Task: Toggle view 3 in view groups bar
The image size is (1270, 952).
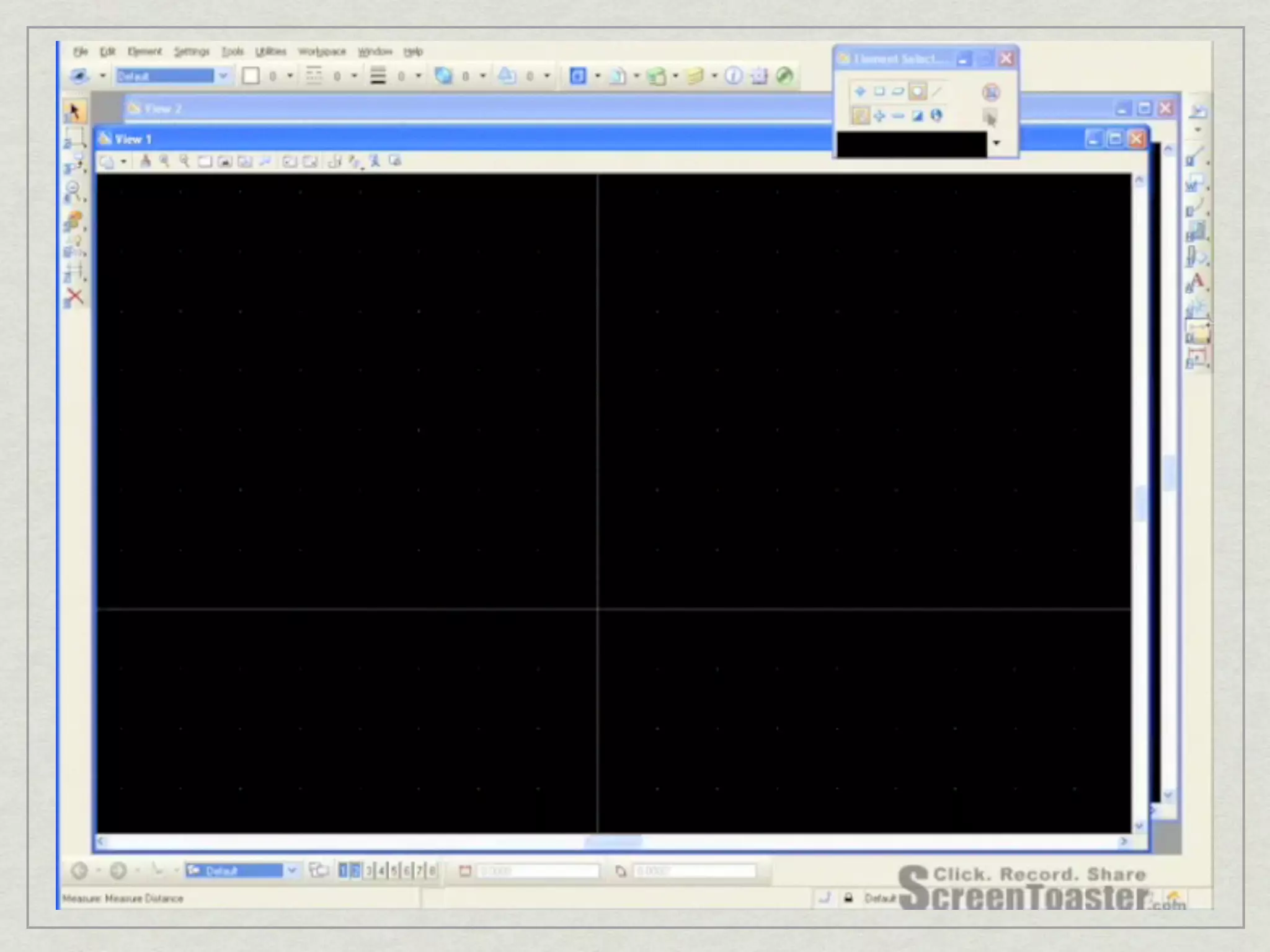Action: (x=368, y=871)
